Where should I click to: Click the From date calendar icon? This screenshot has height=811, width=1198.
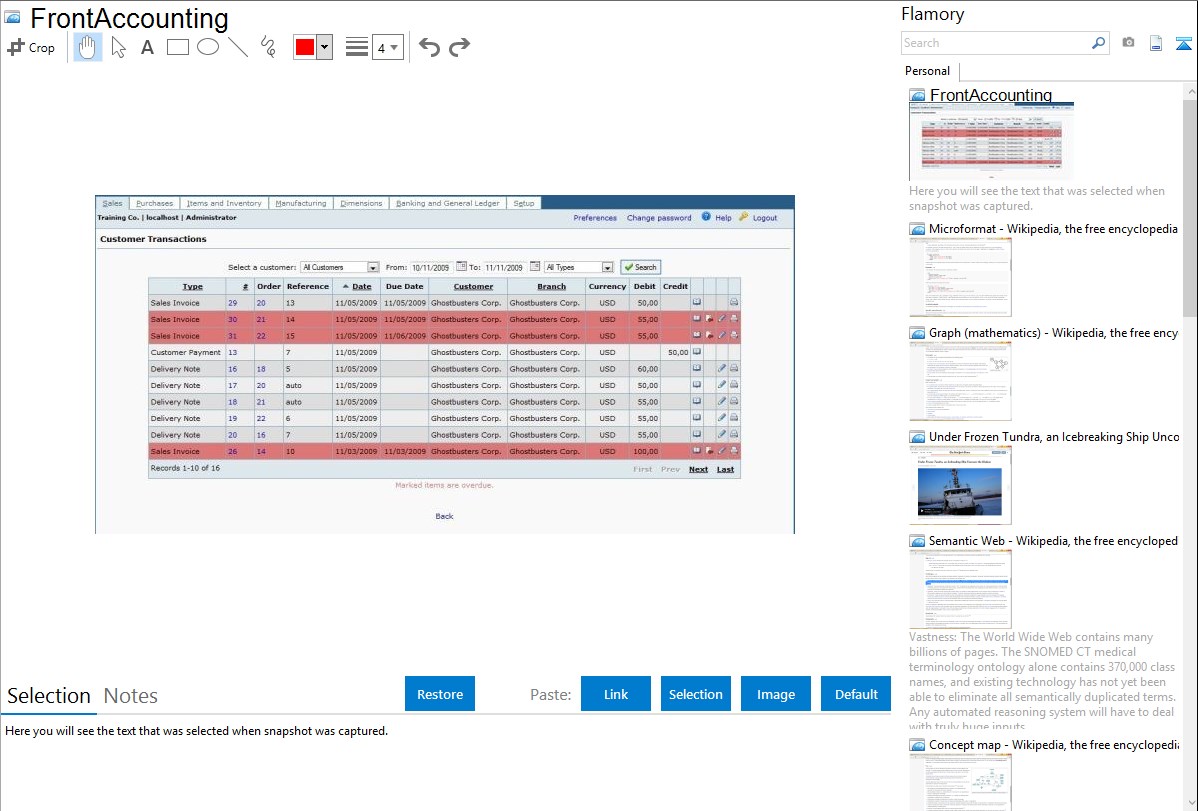461,267
